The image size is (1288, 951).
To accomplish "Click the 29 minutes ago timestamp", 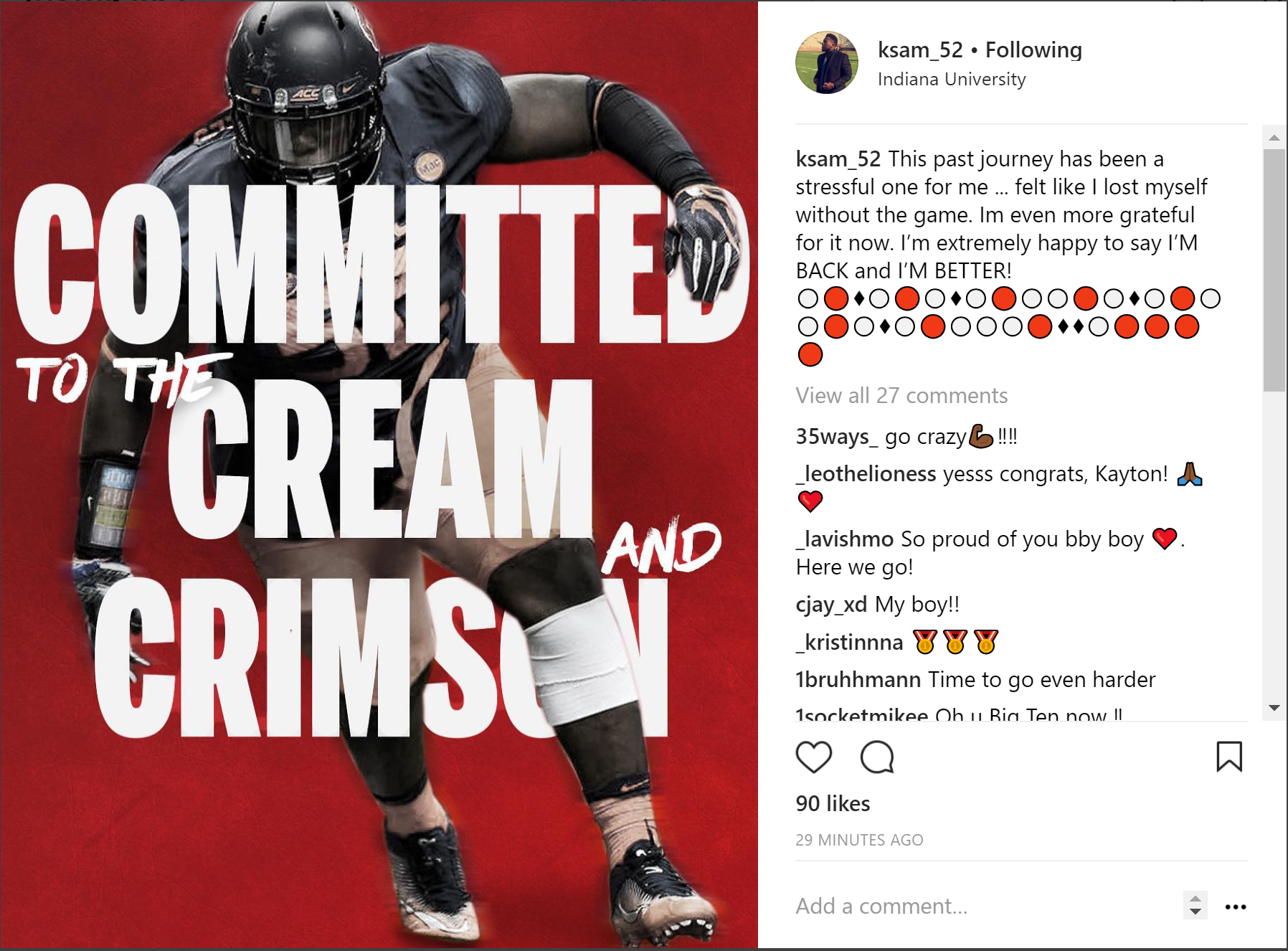I will (x=859, y=840).
